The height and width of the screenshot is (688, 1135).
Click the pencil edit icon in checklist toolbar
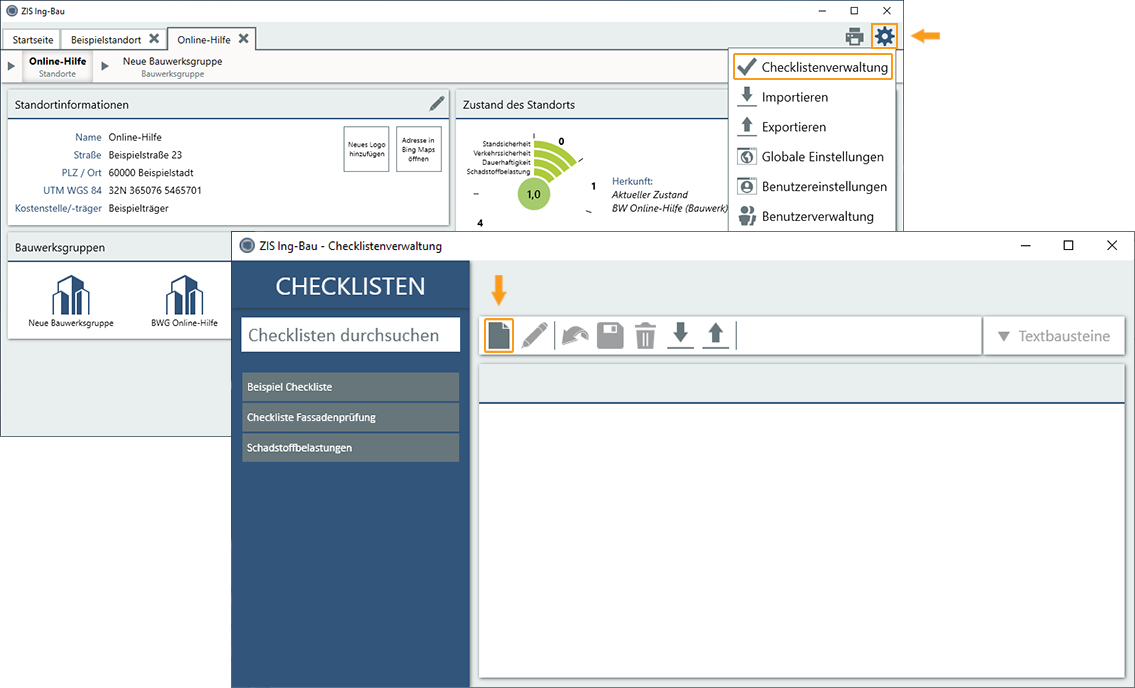535,335
